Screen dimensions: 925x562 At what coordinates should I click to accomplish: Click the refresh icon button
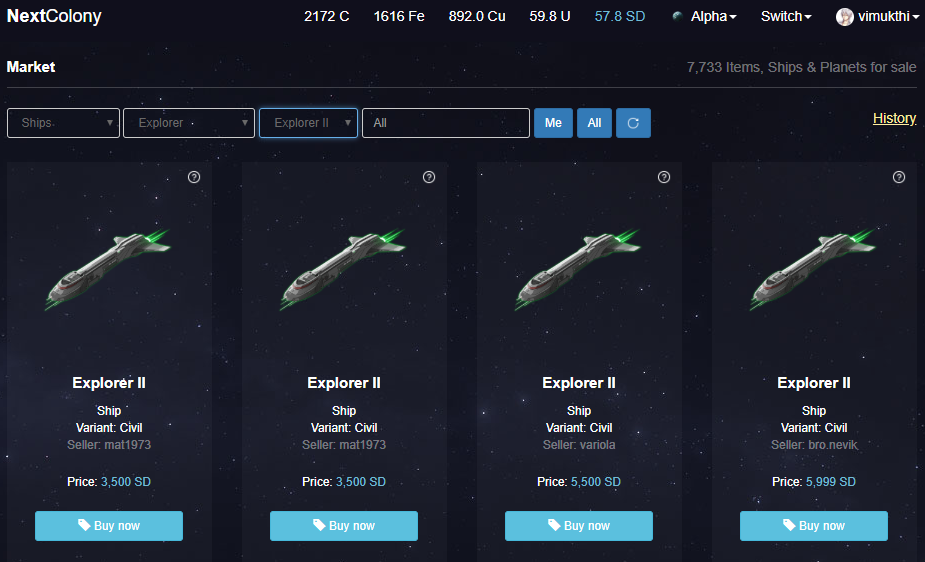pyautogui.click(x=633, y=123)
